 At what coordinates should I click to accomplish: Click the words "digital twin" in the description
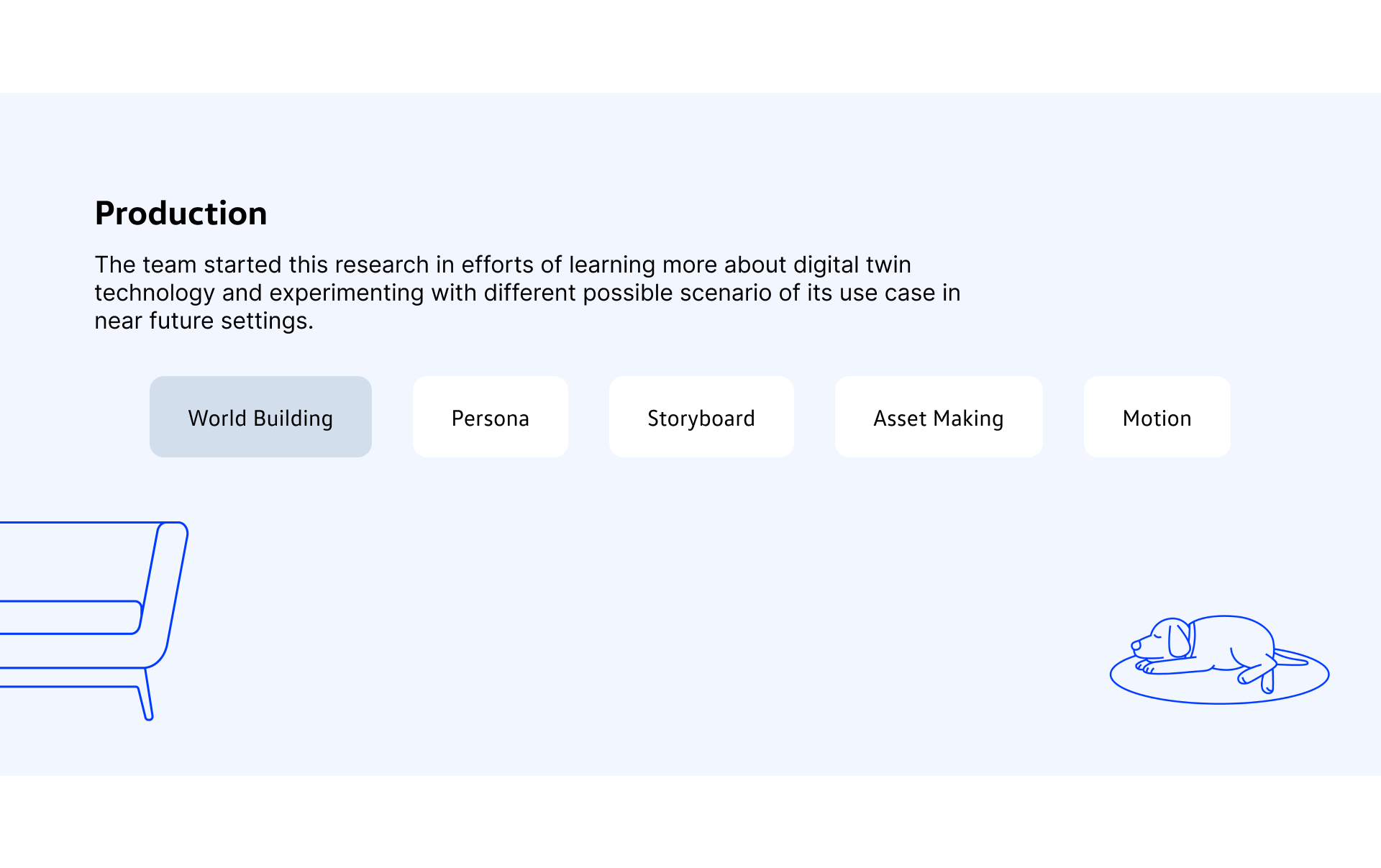[x=852, y=265]
